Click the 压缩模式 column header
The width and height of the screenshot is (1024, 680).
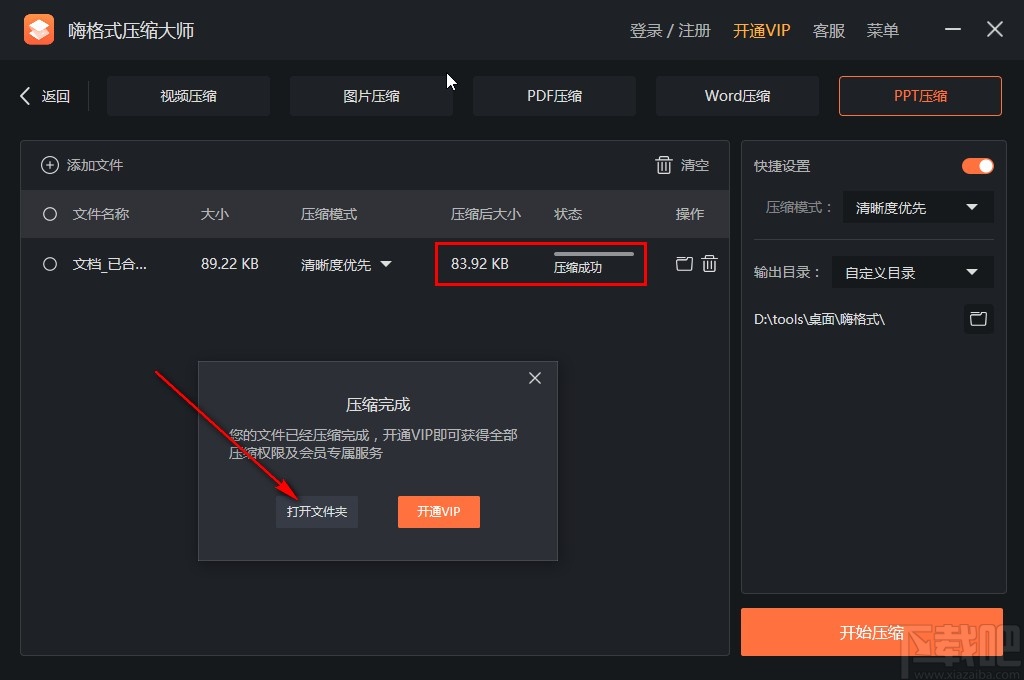[x=328, y=214]
